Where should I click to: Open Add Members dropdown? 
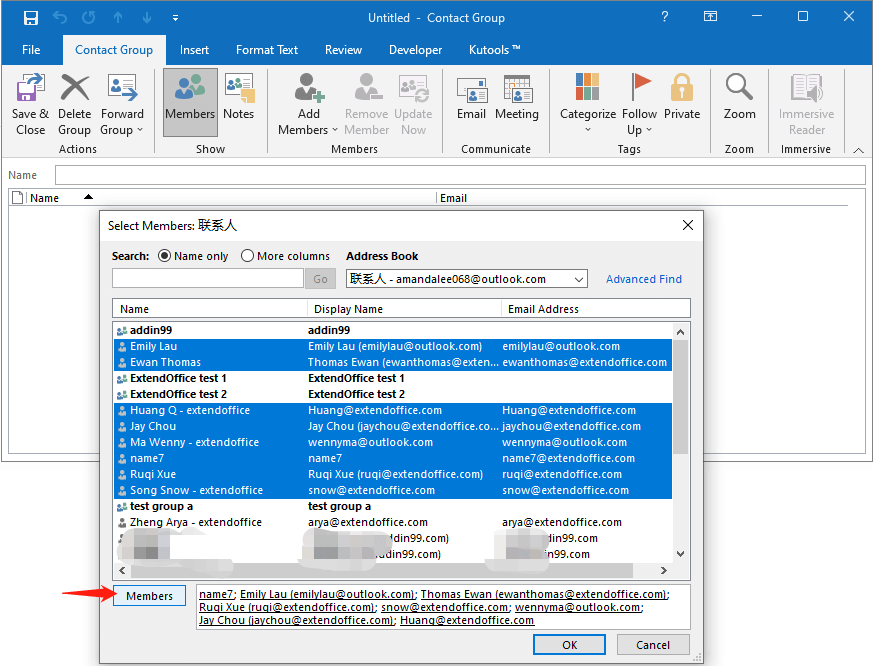pyautogui.click(x=308, y=105)
